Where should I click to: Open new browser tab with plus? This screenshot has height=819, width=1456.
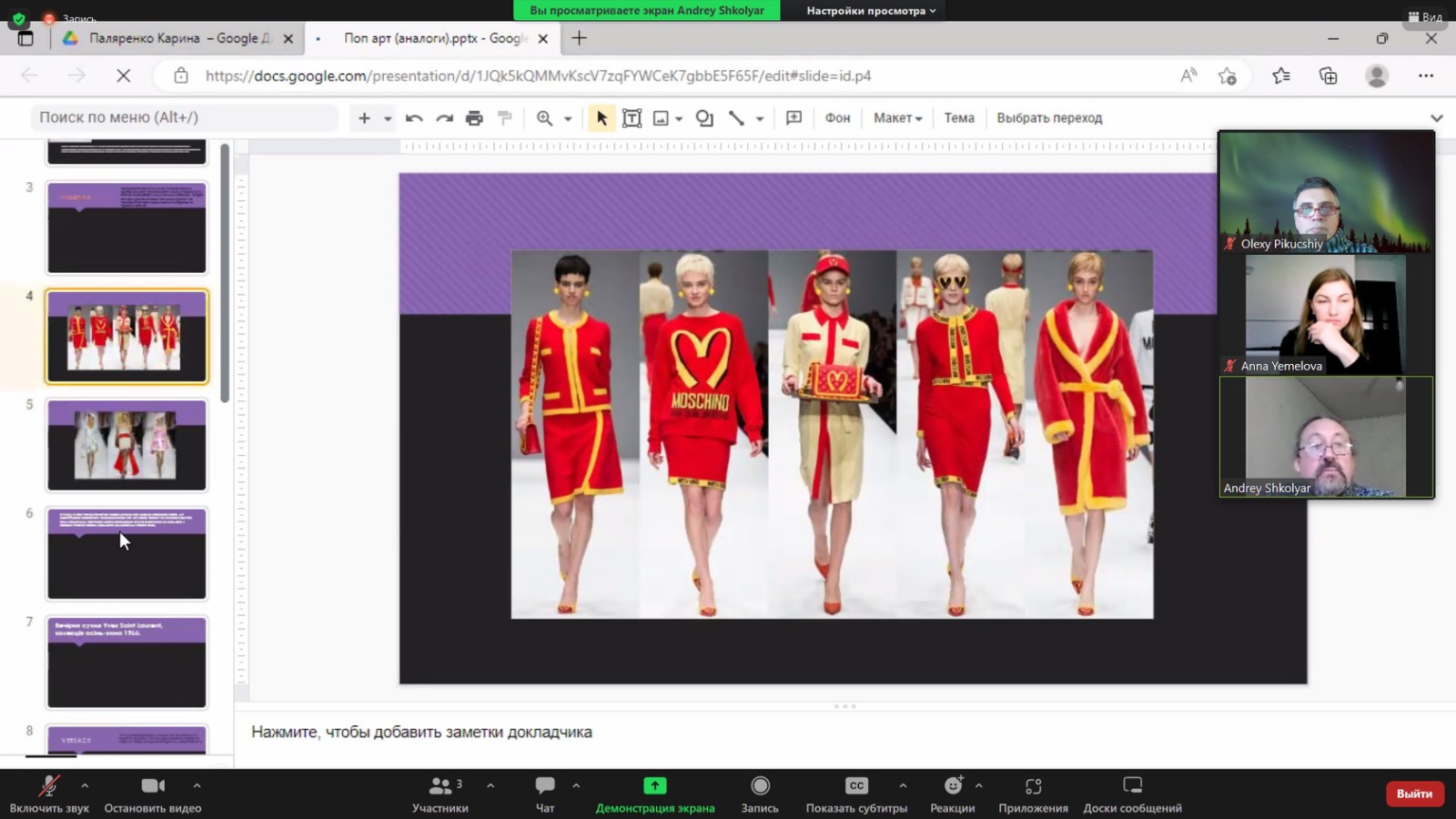(579, 38)
